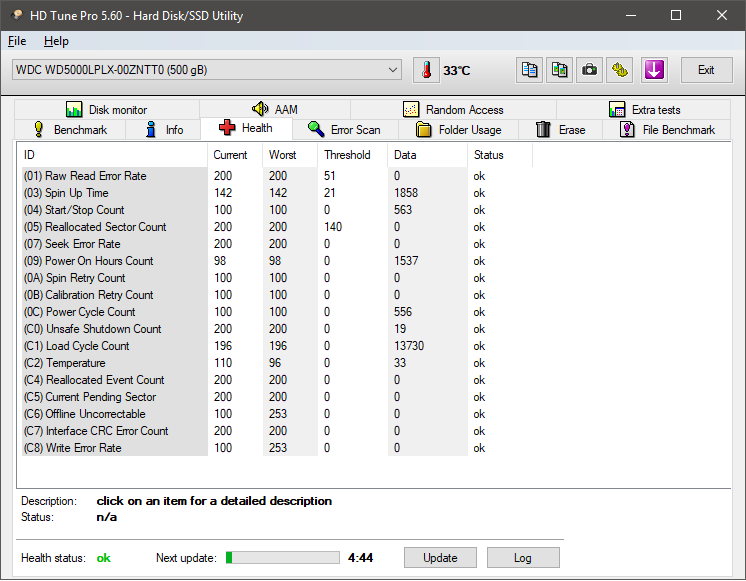Click the copy text to clipboard icon
Screen dimensions: 746x581
[x=530, y=70]
